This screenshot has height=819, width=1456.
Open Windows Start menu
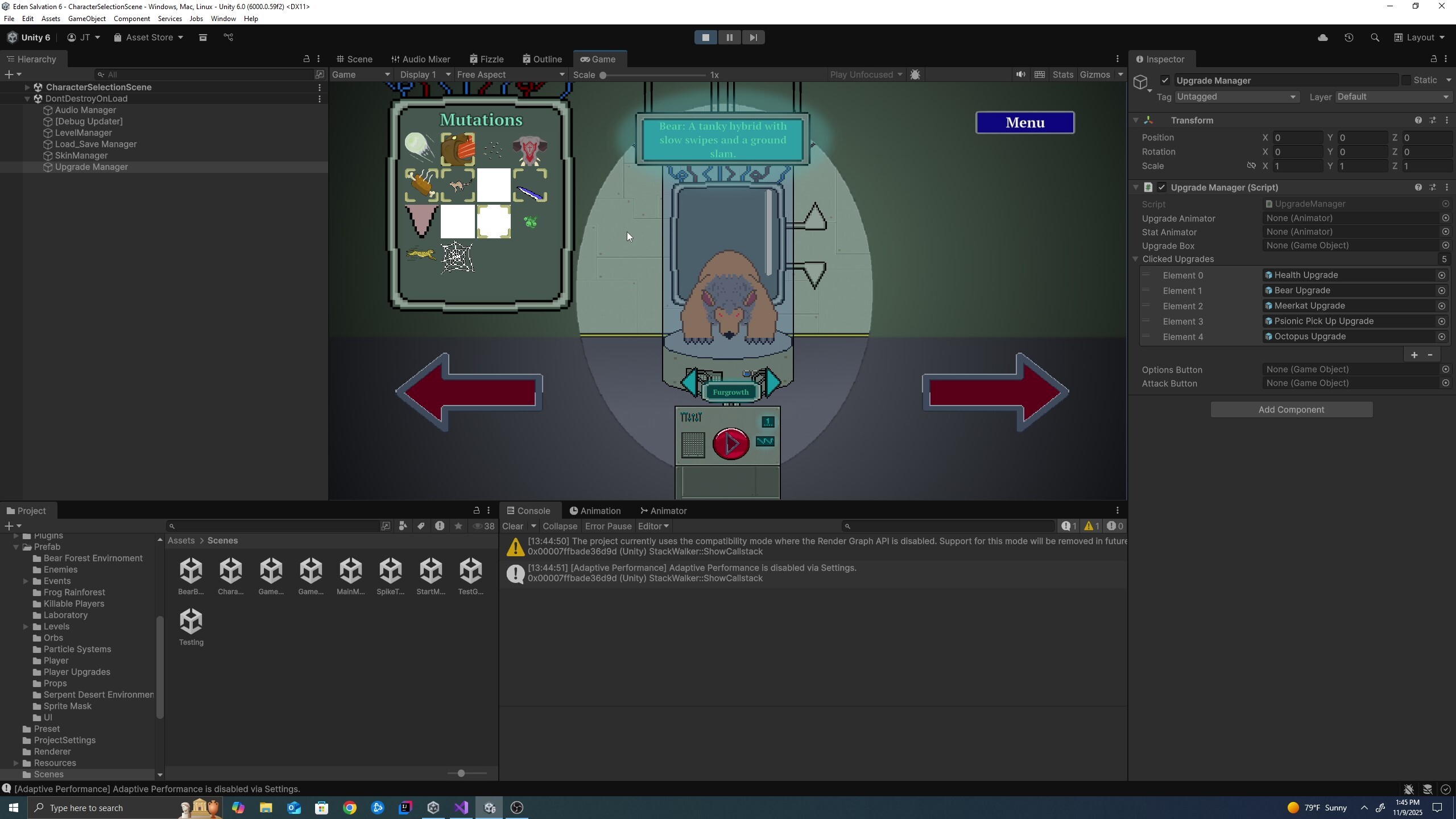click(x=14, y=808)
